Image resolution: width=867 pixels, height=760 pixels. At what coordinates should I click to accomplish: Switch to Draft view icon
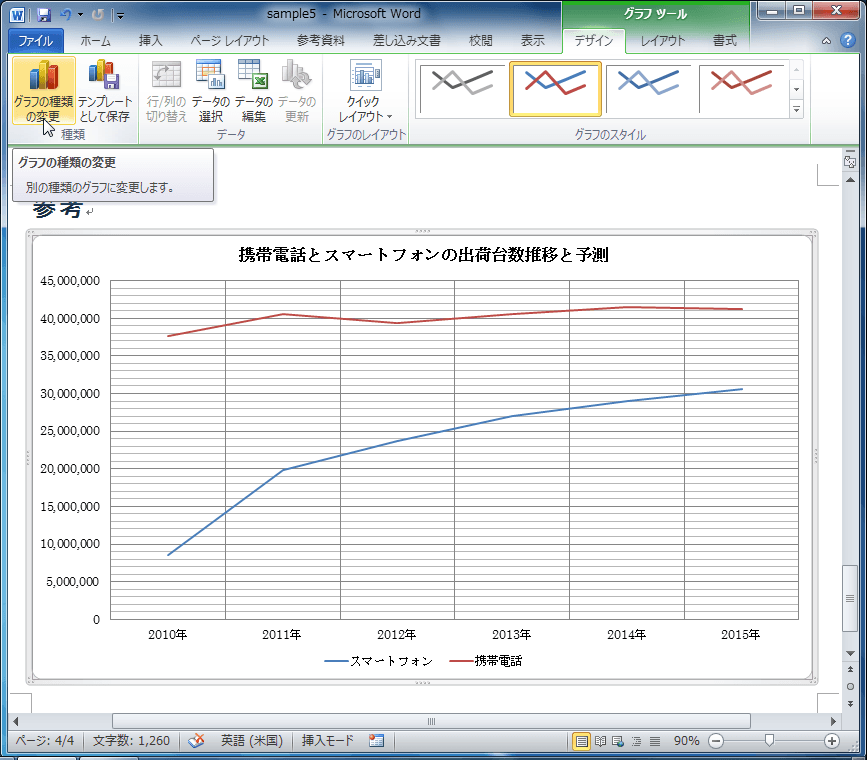(655, 741)
